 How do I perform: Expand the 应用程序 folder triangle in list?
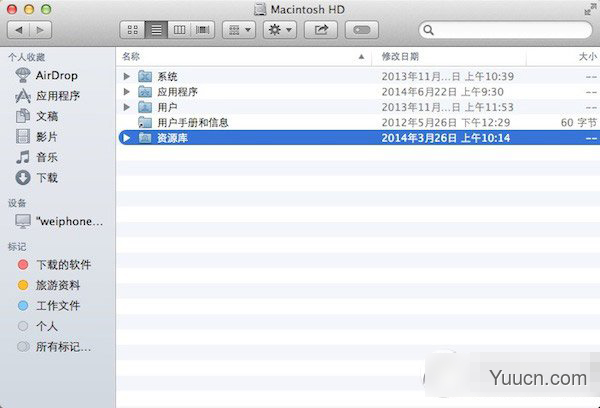(127, 92)
